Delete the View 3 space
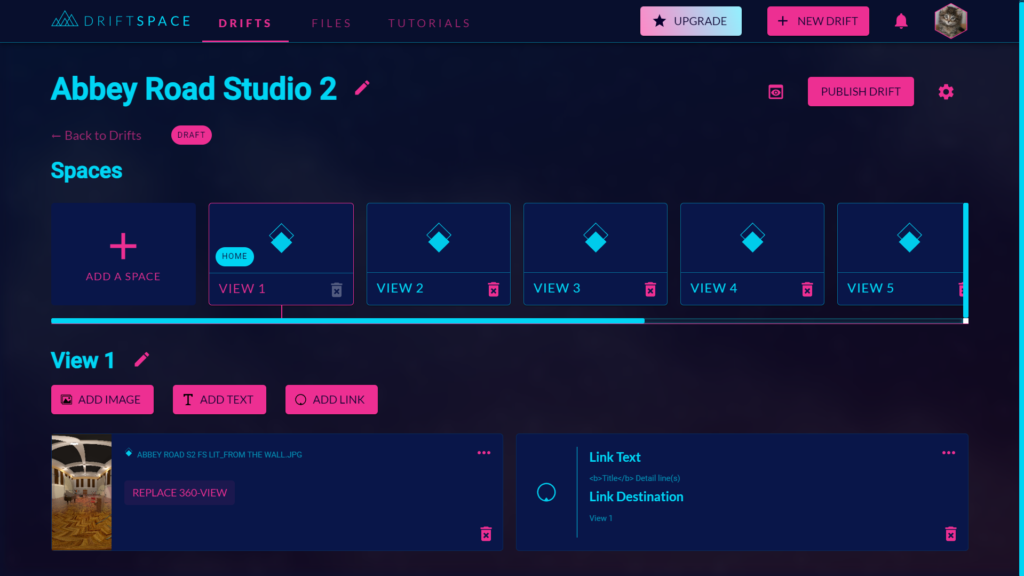This screenshot has height=576, width=1024. (650, 289)
